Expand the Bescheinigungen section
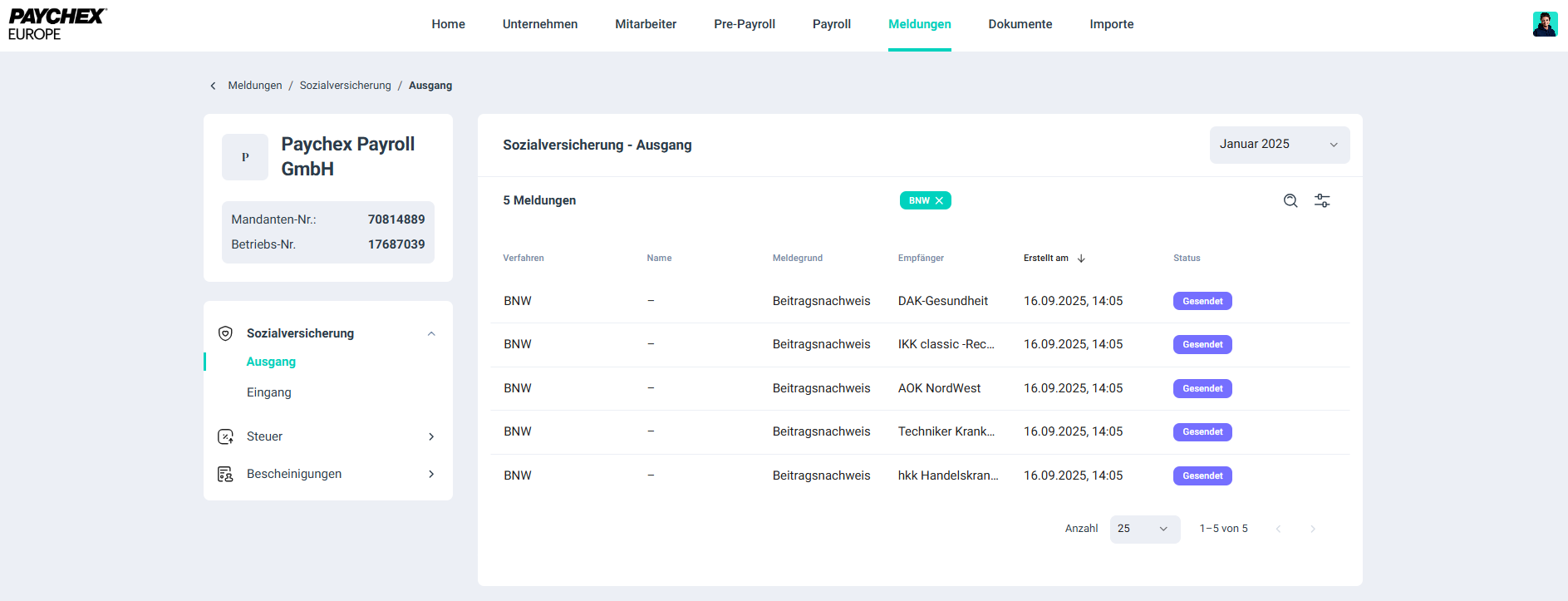Screen dimensions: 1568x601 (431, 474)
